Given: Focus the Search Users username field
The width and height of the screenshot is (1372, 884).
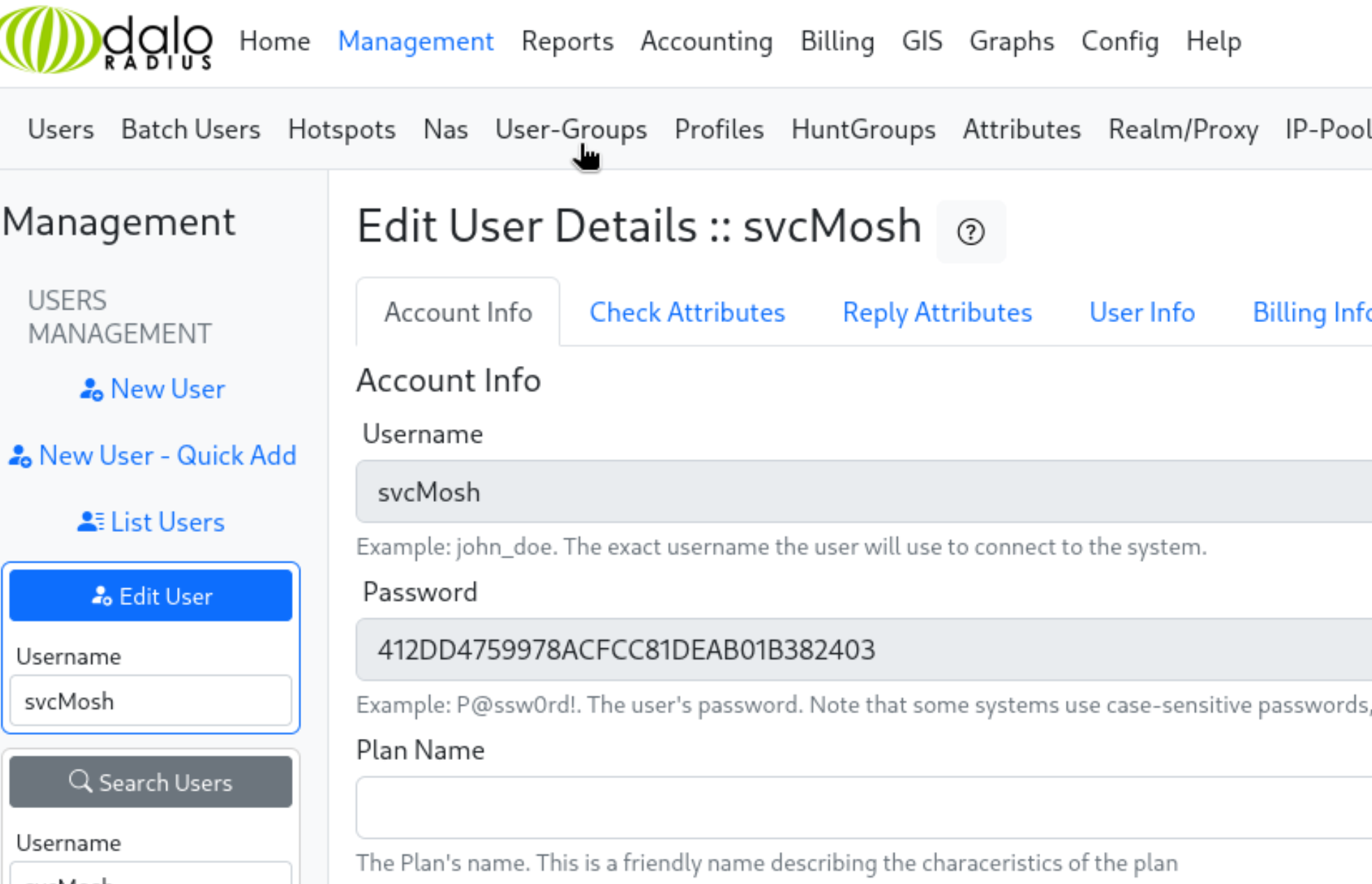Looking at the screenshot, I should coord(151,873).
